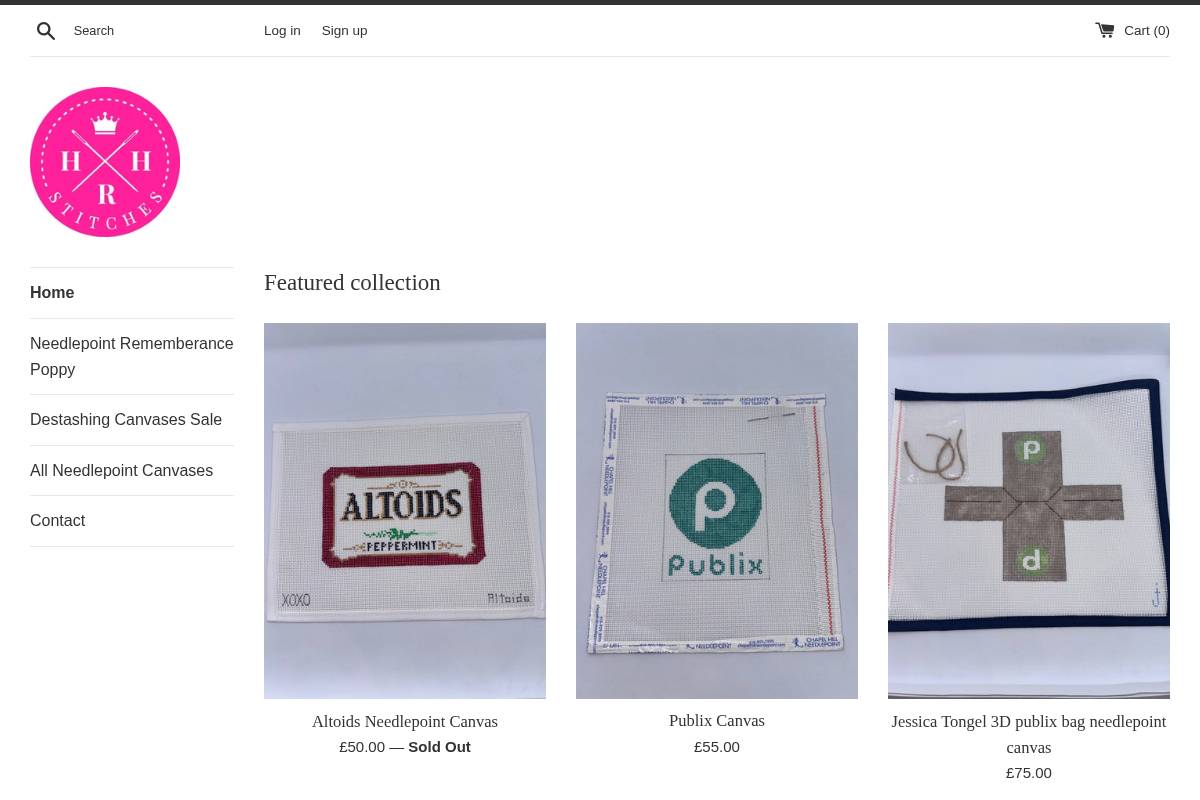Image resolution: width=1200 pixels, height=800 pixels.
Task: Open Cart (0) link
Action: [1133, 31]
